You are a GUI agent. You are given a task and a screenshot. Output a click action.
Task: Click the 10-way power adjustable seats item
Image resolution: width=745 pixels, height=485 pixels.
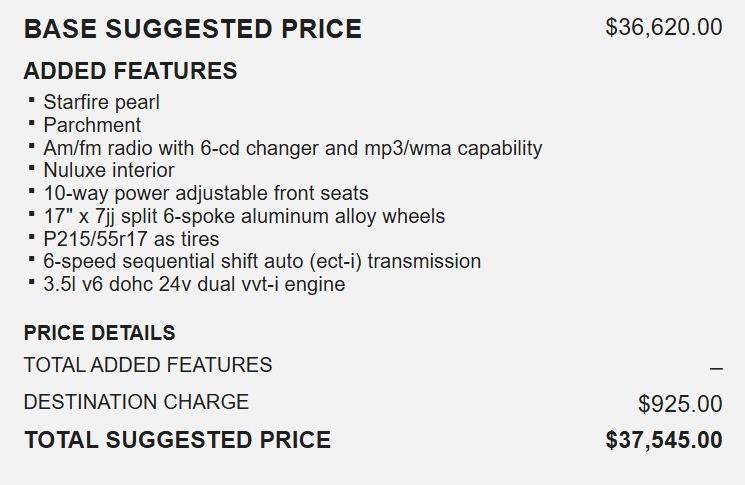pos(205,193)
